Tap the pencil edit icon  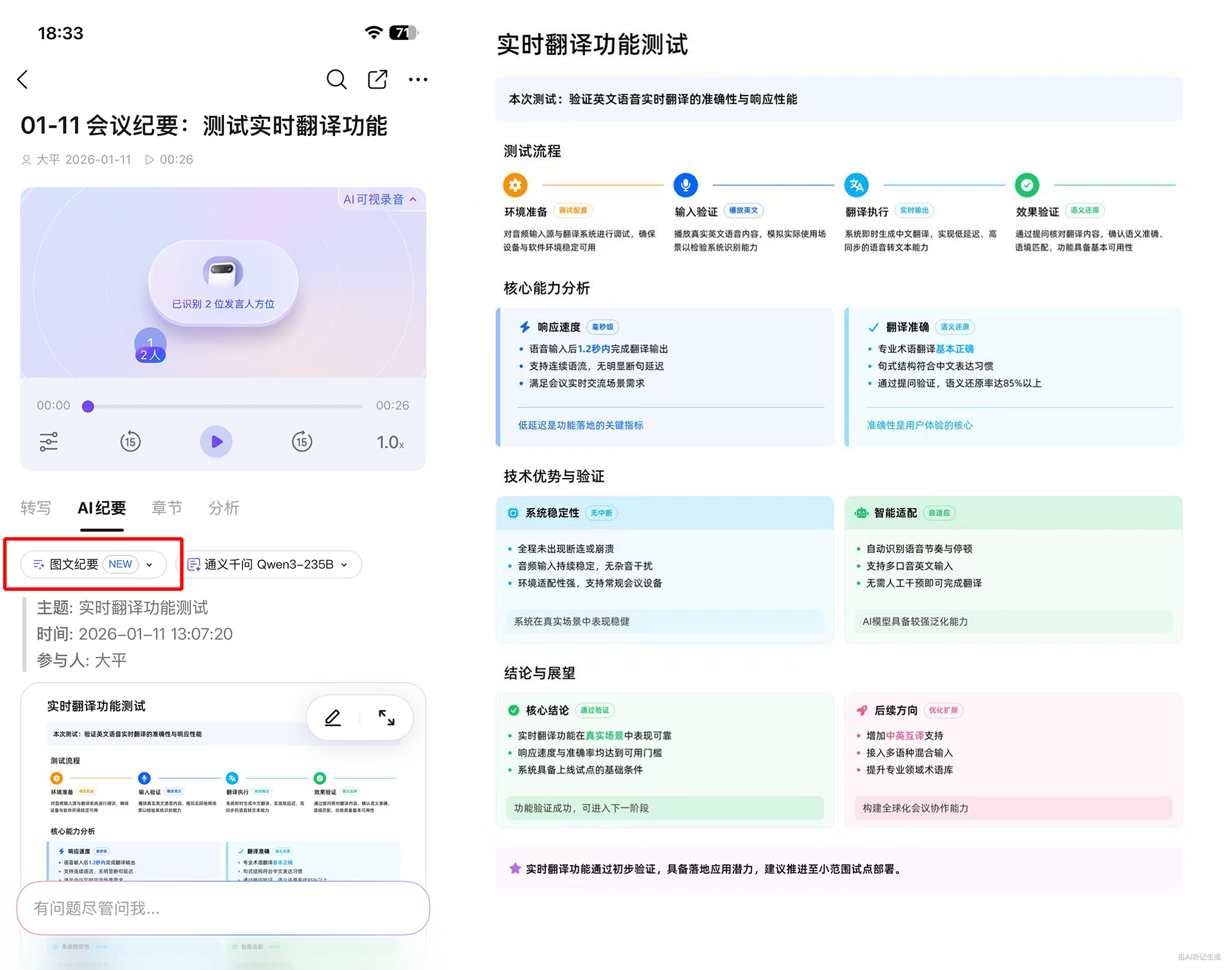coord(332,718)
